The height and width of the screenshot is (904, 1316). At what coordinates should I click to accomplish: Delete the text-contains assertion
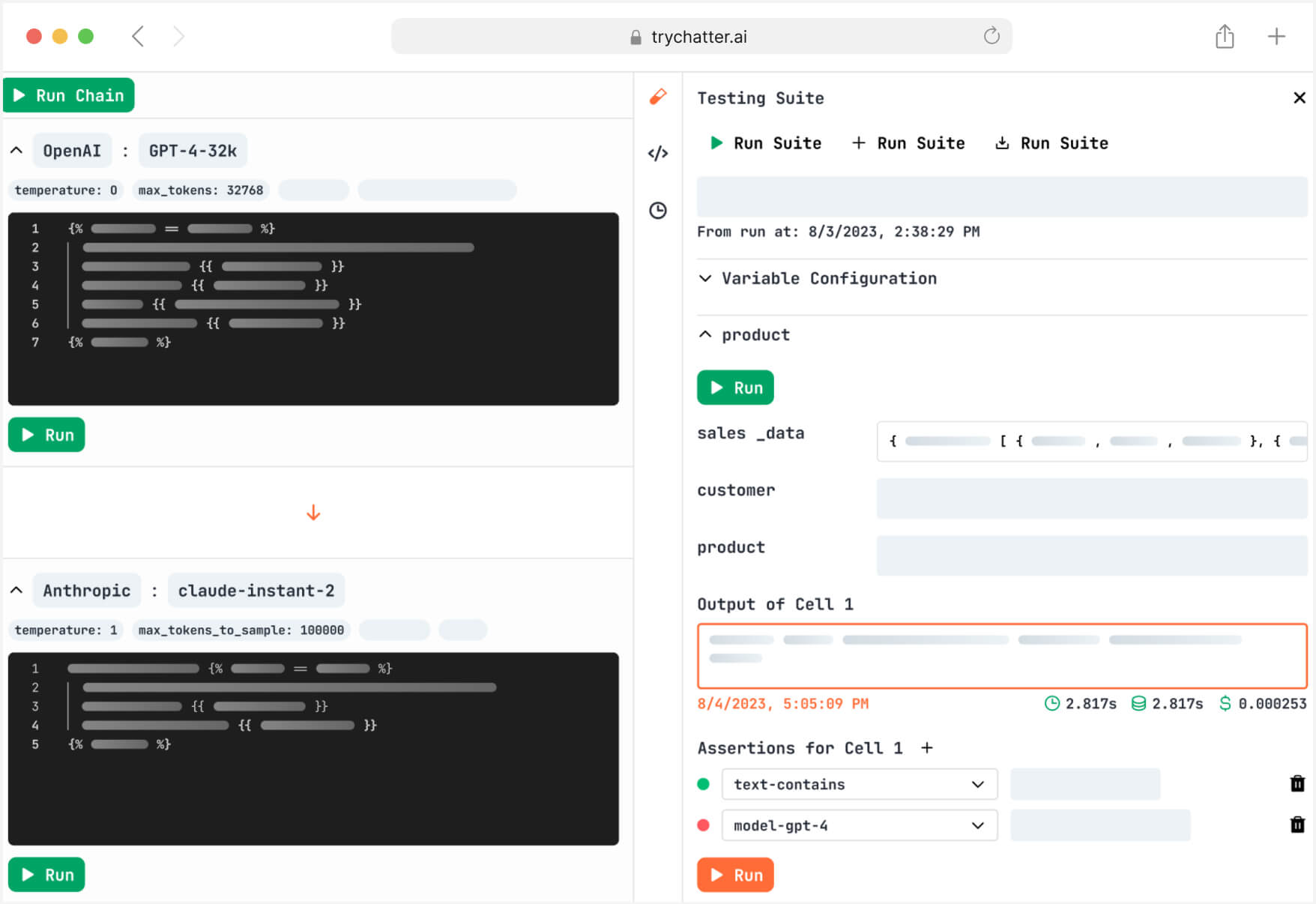click(1297, 784)
